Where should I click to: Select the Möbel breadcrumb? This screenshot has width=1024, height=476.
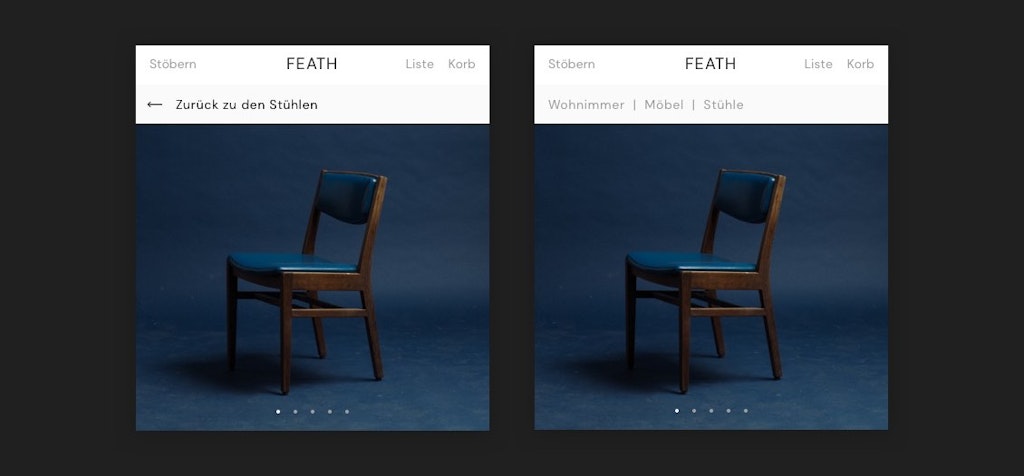664,104
